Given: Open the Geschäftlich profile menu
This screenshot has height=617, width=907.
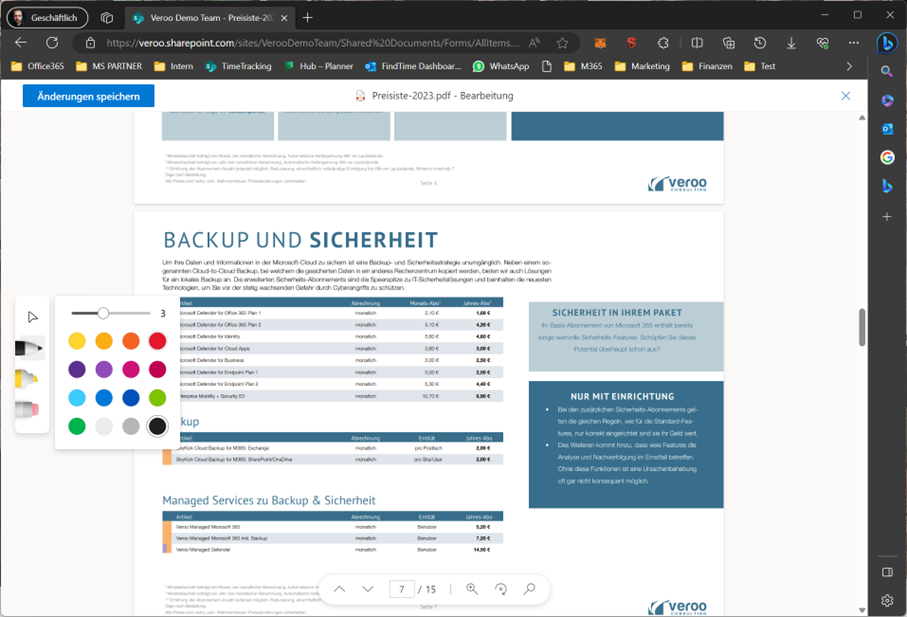Looking at the screenshot, I should pyautogui.click(x=47, y=17).
